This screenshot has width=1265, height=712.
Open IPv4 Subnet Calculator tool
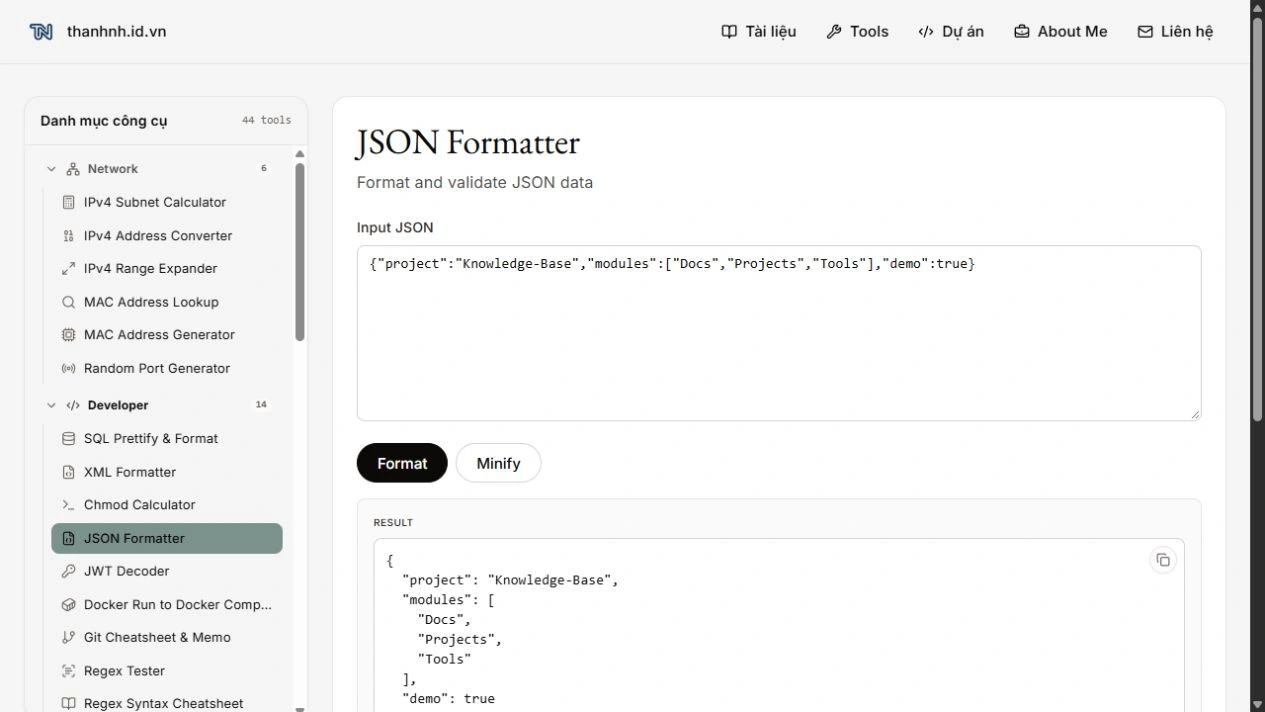[x=167, y=202]
